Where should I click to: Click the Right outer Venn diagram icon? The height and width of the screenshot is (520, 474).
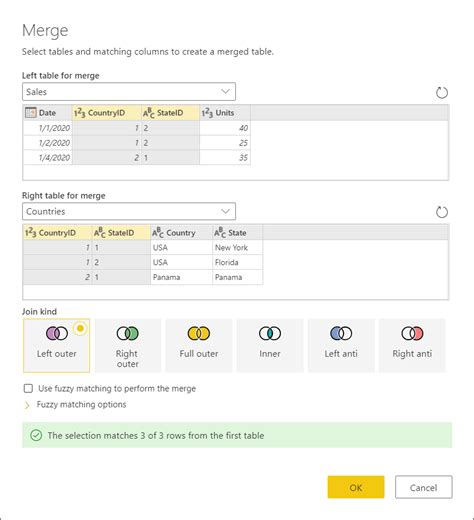(127, 333)
